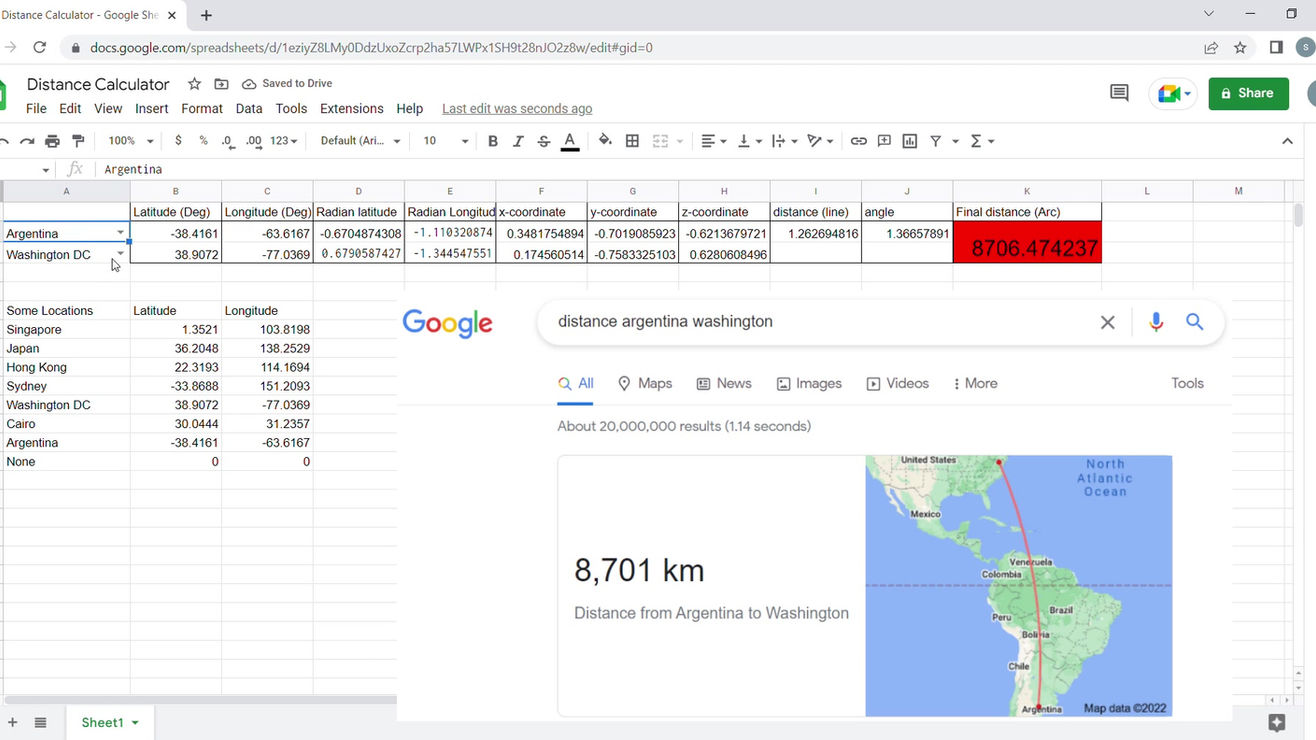
Task: Create a filter with the funnel icon
Action: tap(936, 141)
